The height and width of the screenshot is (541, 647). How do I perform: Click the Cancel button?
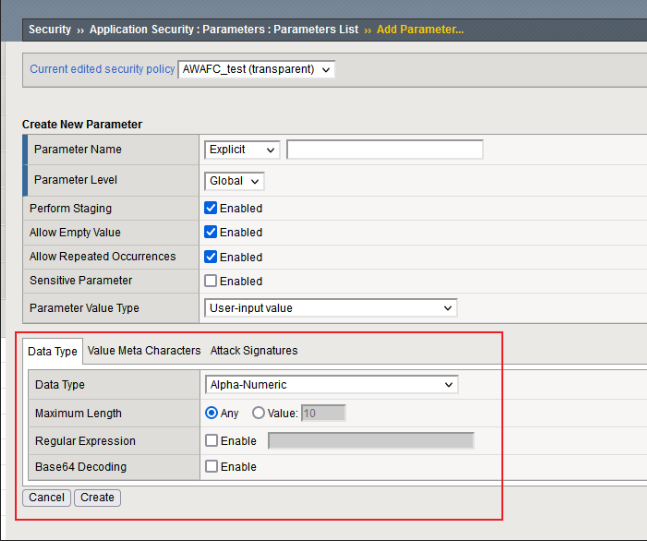tap(46, 497)
